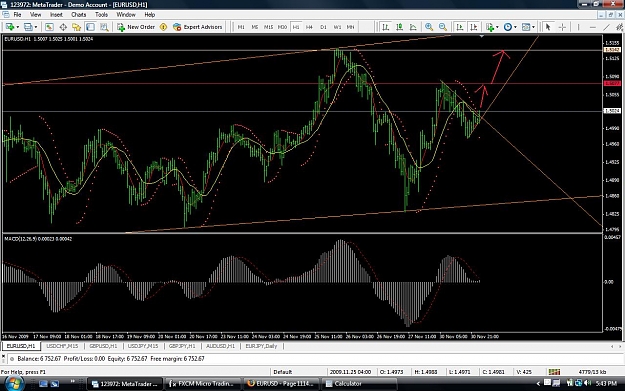Viewport: 625px width, 391px height.
Task: Click the 5:43 PM taskbar clock
Action: (x=607, y=384)
